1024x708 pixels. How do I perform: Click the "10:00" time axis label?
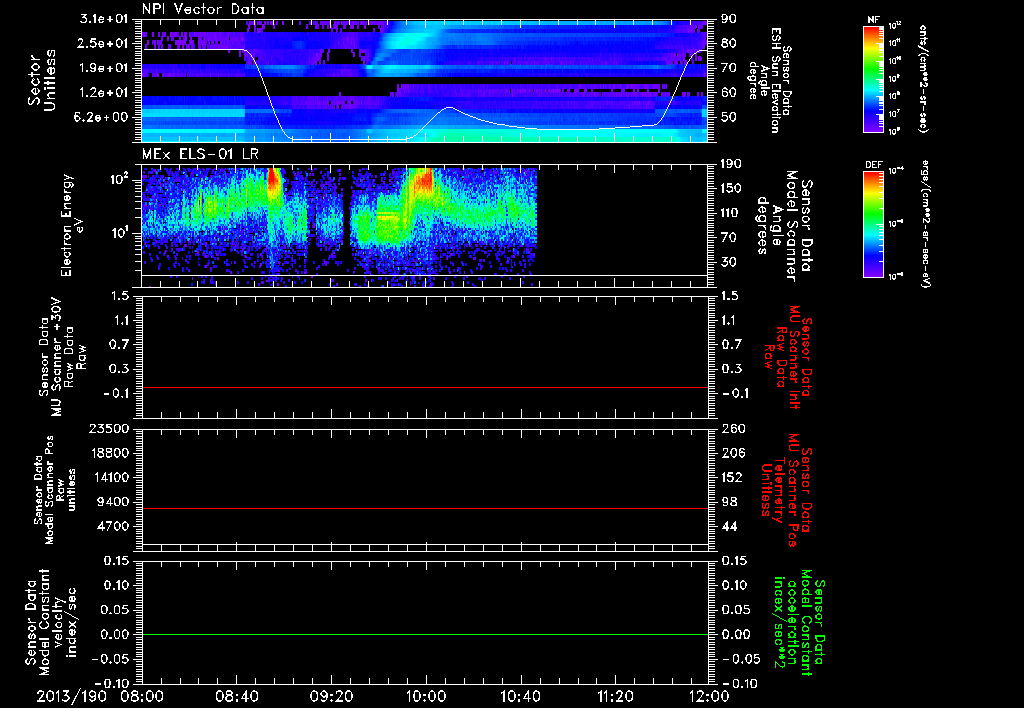(x=426, y=696)
